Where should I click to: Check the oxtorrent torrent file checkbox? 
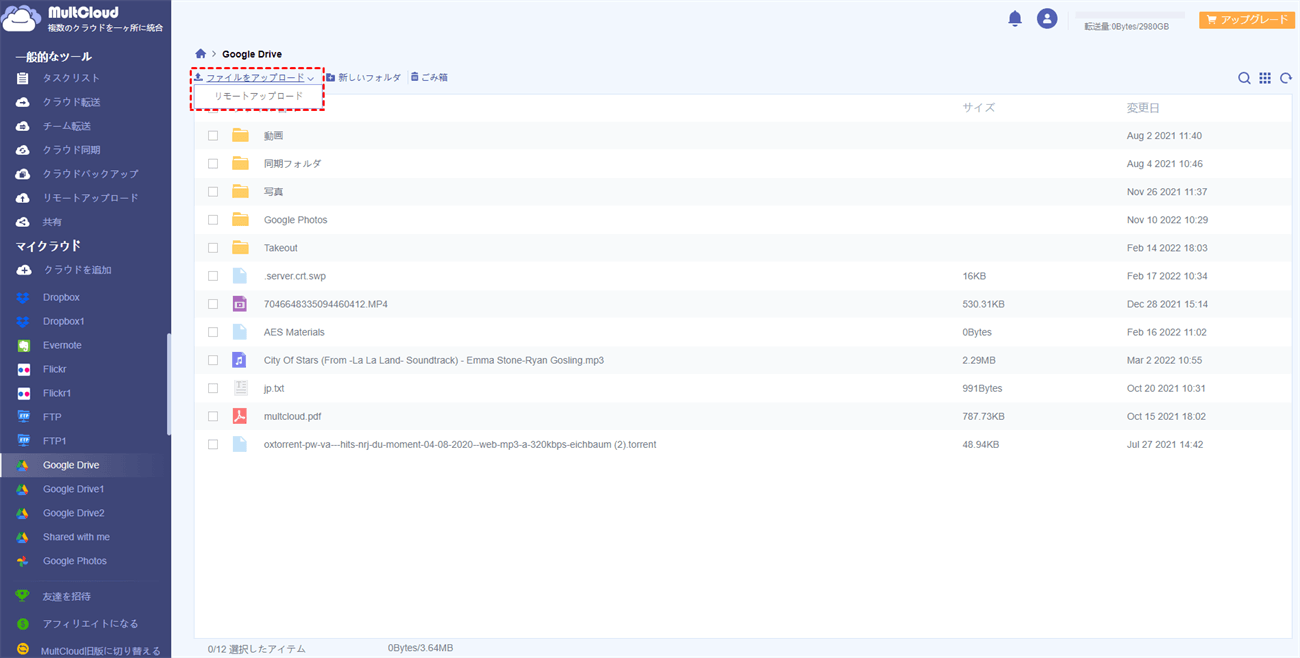click(x=213, y=443)
